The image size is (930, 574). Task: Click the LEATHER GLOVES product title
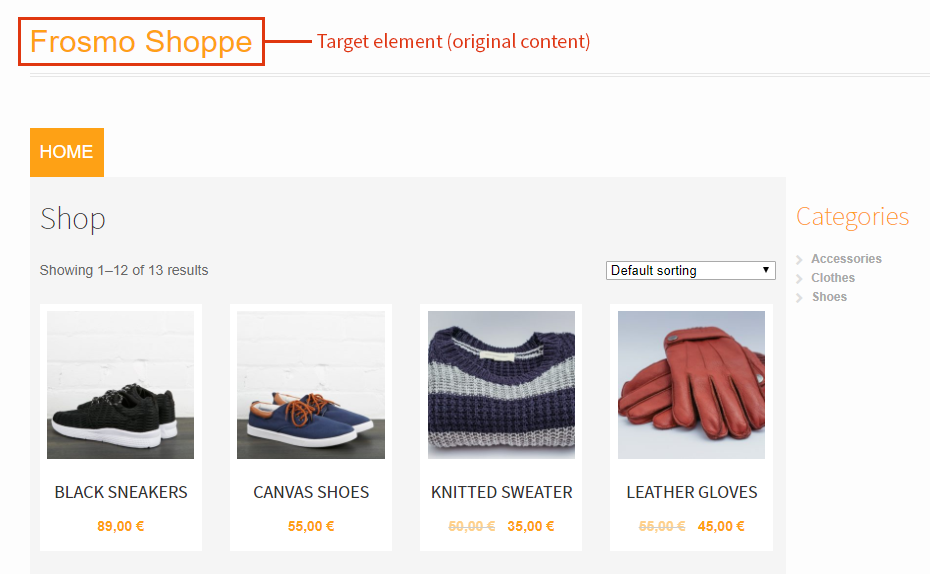point(691,492)
